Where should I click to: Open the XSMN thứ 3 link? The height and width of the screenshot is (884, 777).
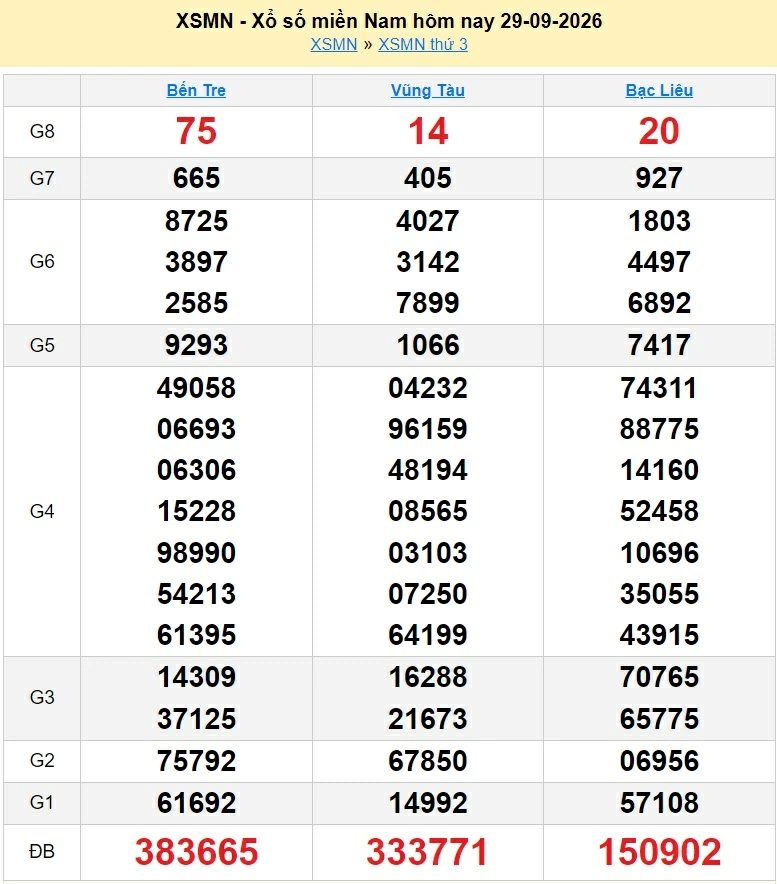(423, 45)
